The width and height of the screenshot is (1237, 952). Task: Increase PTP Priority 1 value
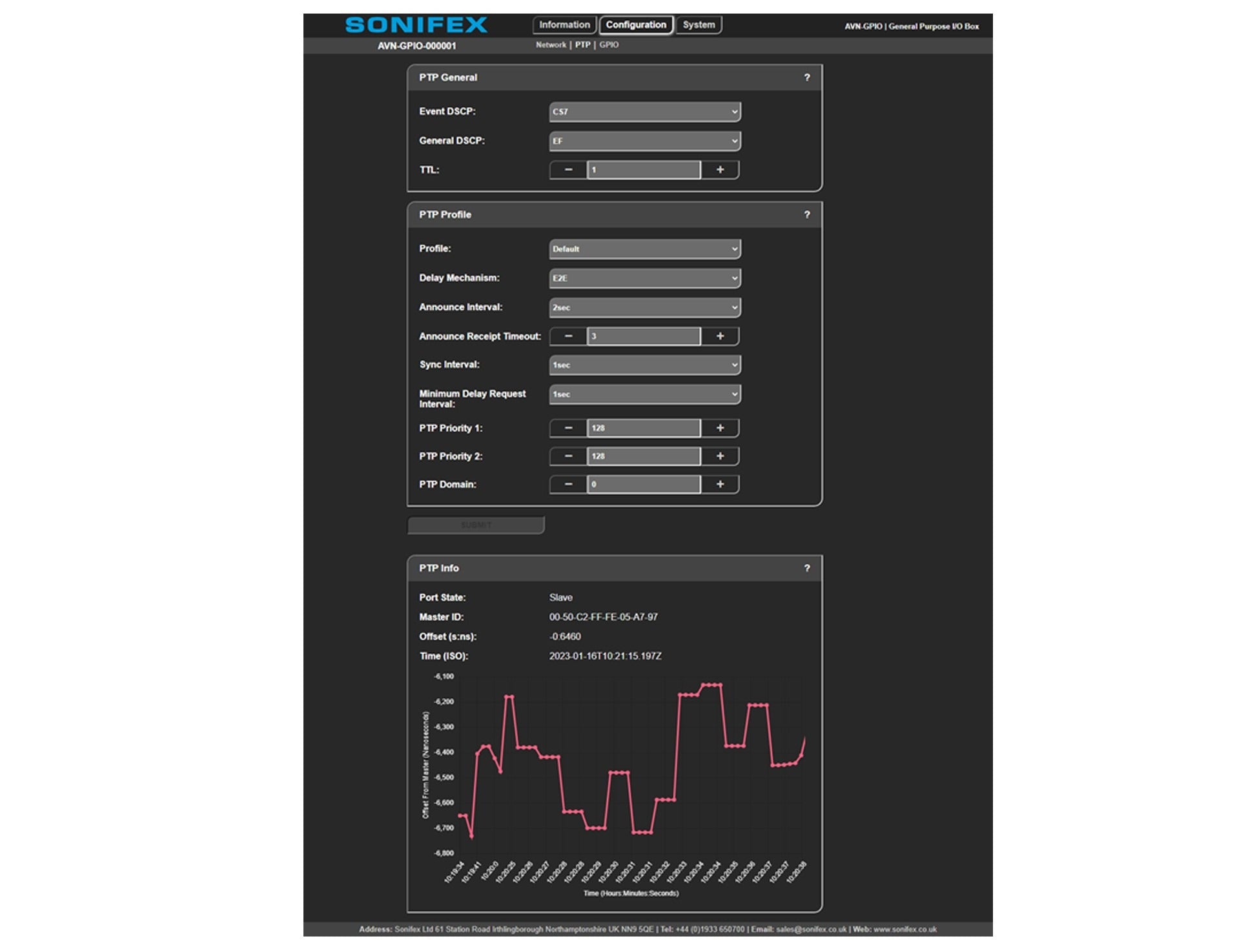coord(720,428)
